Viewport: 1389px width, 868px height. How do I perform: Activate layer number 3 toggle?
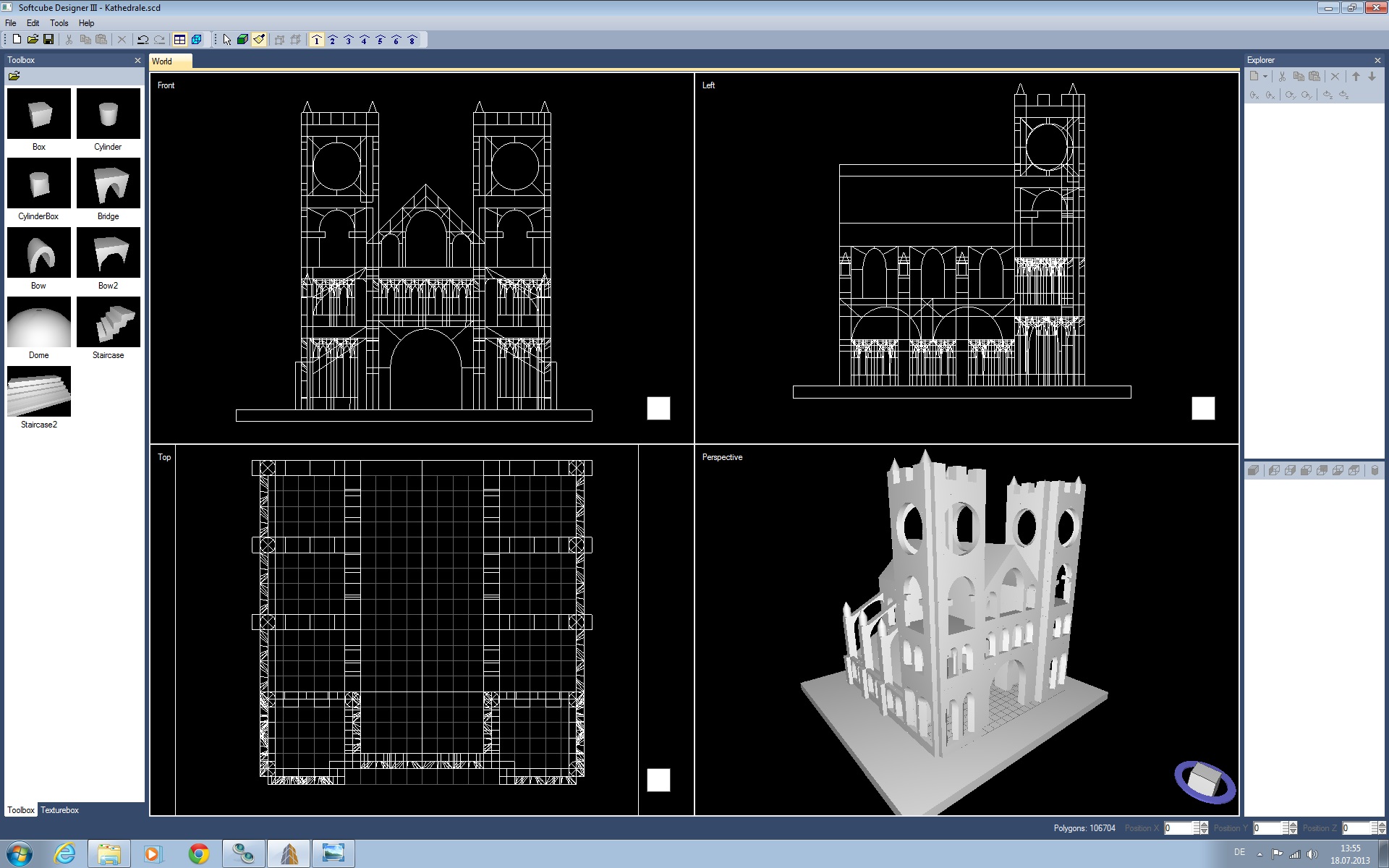(349, 40)
